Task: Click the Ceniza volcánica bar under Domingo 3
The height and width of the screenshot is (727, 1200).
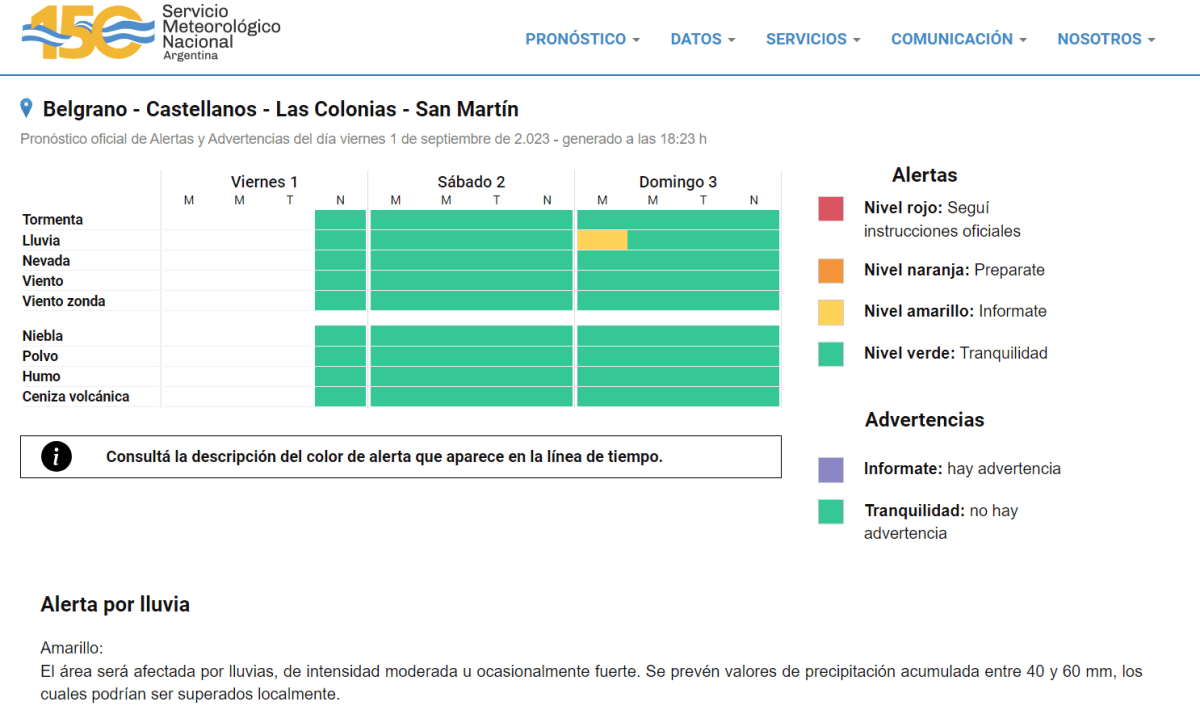Action: point(678,397)
